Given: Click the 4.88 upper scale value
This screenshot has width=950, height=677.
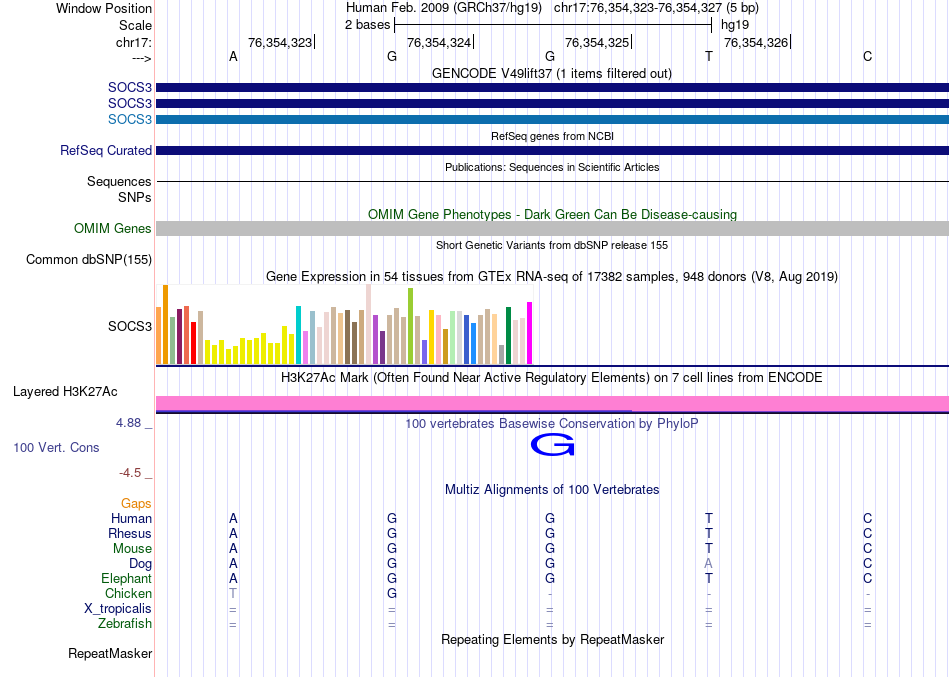Looking at the screenshot, I should coord(128,423).
